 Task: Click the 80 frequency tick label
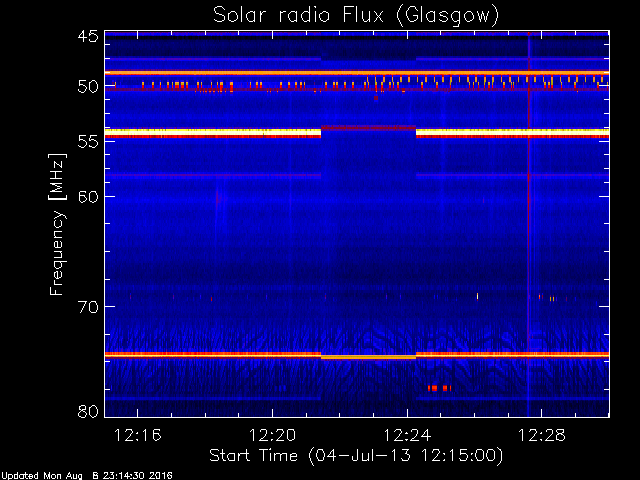pyautogui.click(x=88, y=411)
